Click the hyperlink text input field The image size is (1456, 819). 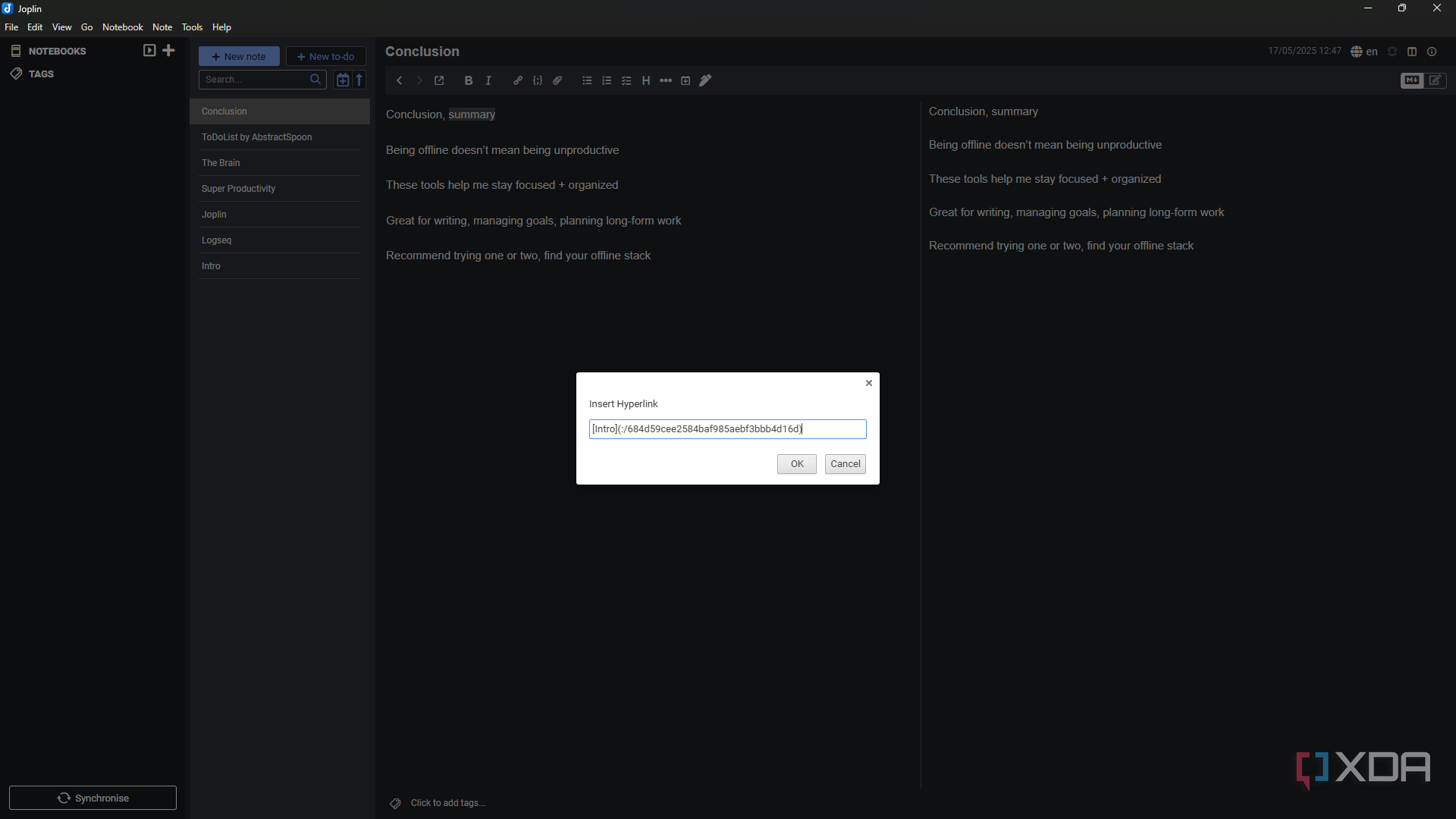[728, 429]
